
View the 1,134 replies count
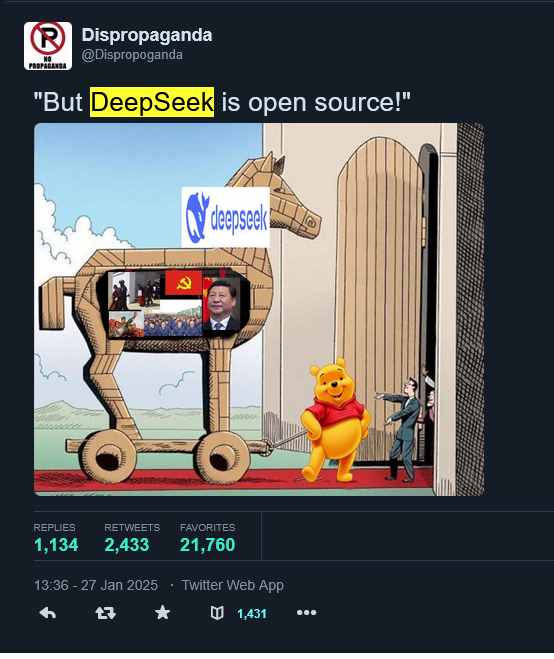point(56,545)
